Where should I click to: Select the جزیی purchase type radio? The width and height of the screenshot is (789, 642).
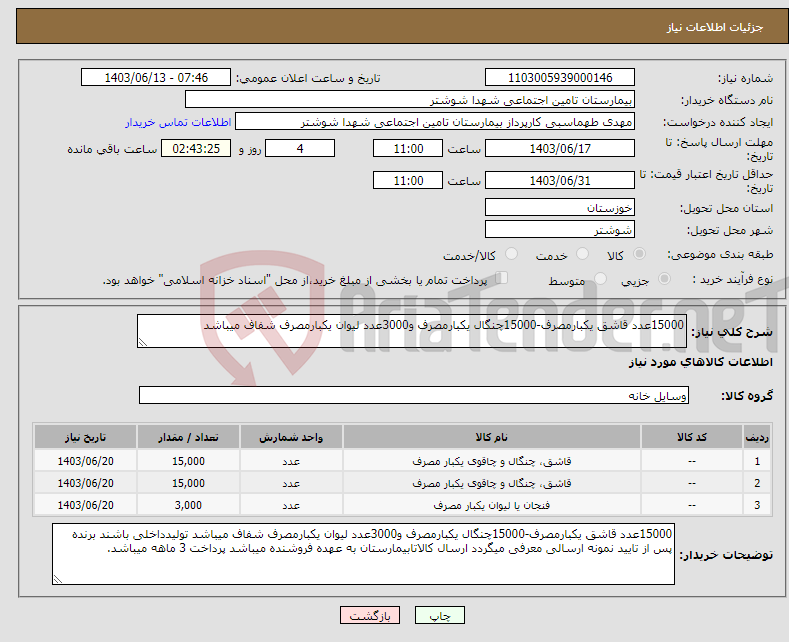pyautogui.click(x=664, y=279)
